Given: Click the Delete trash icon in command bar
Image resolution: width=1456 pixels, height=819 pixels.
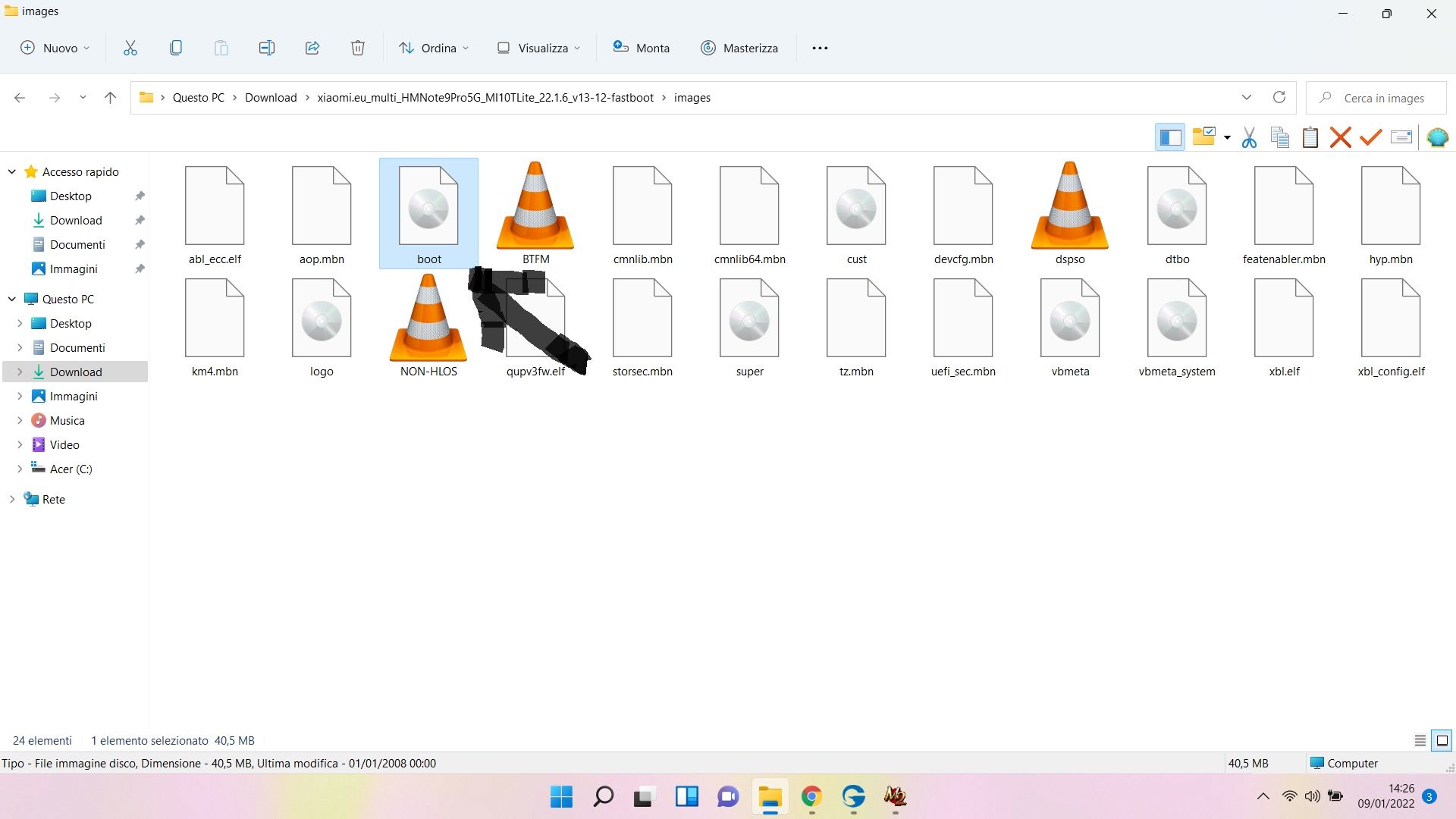Looking at the screenshot, I should point(358,48).
